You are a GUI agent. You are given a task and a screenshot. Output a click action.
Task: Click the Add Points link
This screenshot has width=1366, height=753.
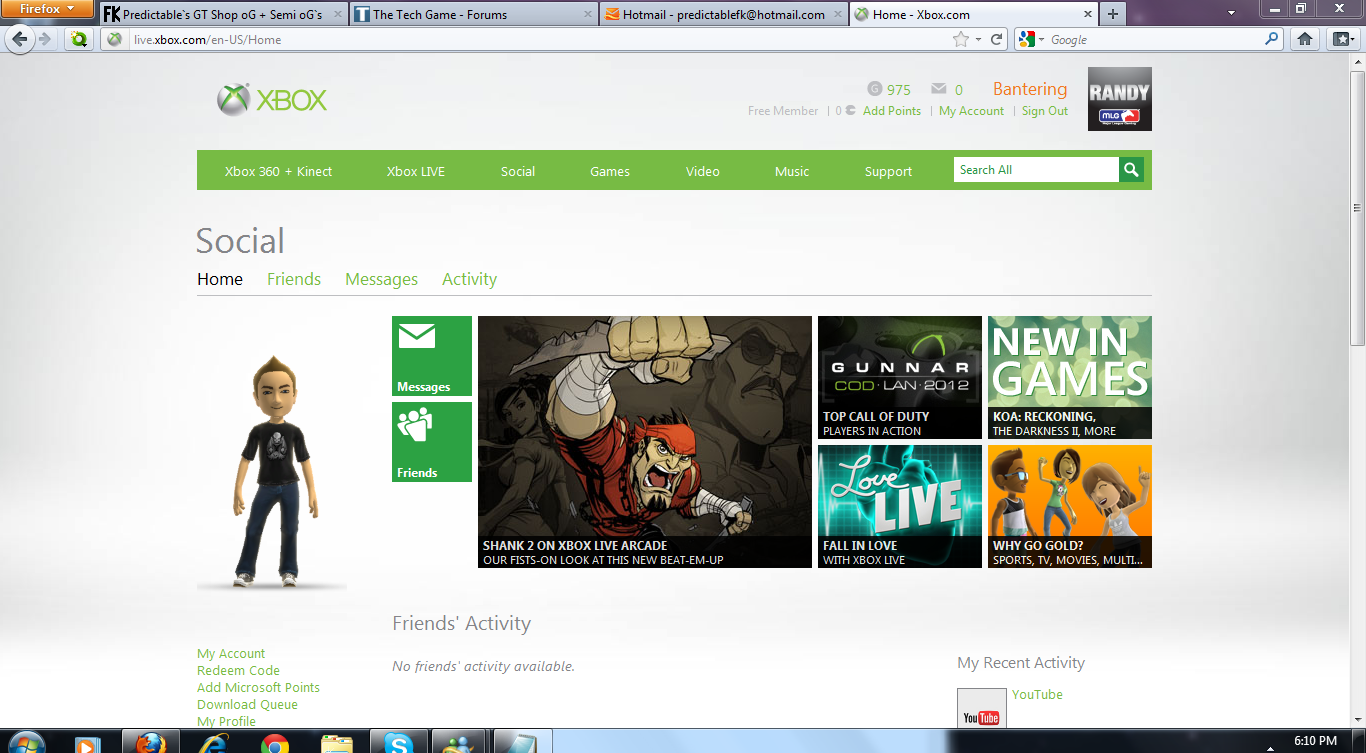(x=892, y=111)
